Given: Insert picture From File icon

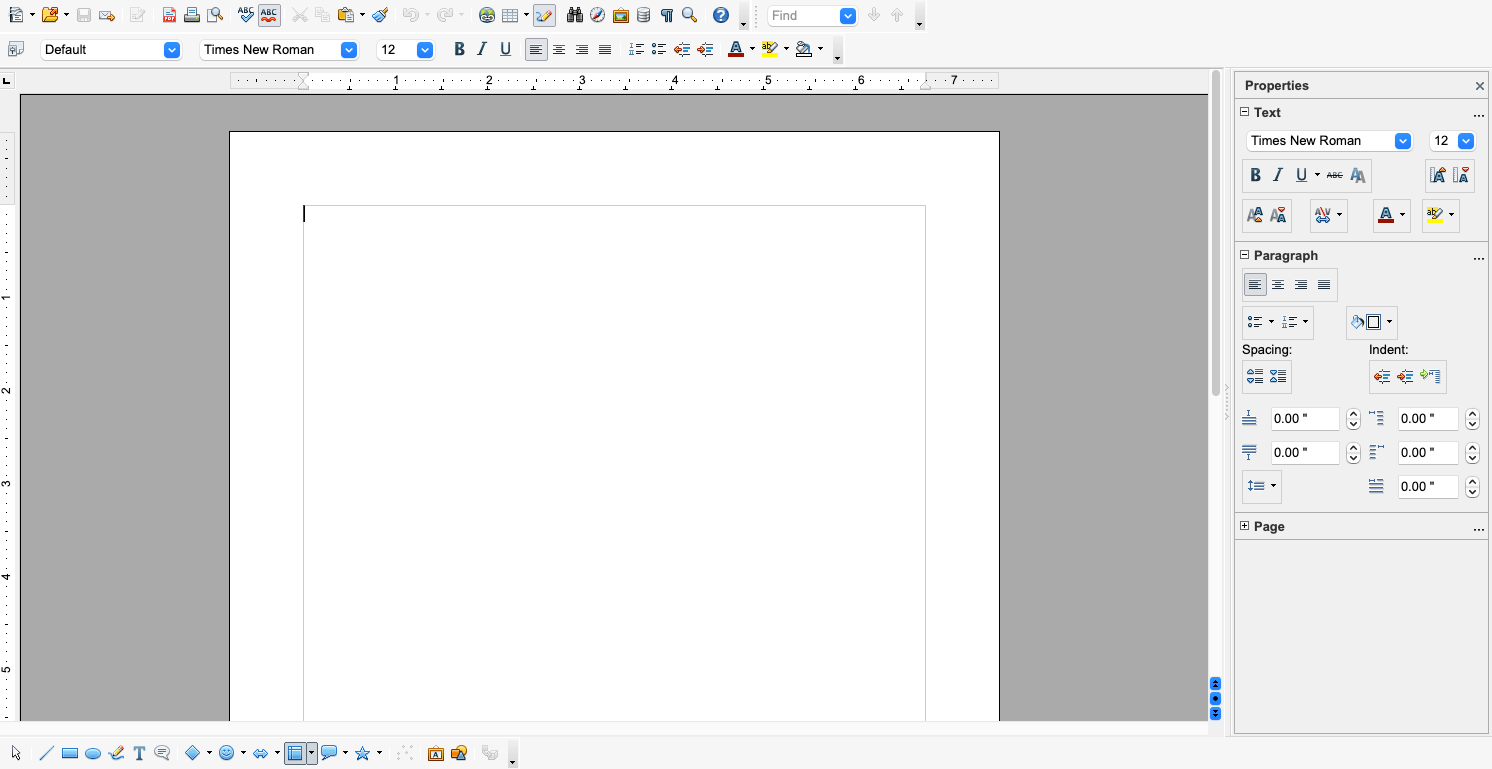Looking at the screenshot, I should point(459,753).
